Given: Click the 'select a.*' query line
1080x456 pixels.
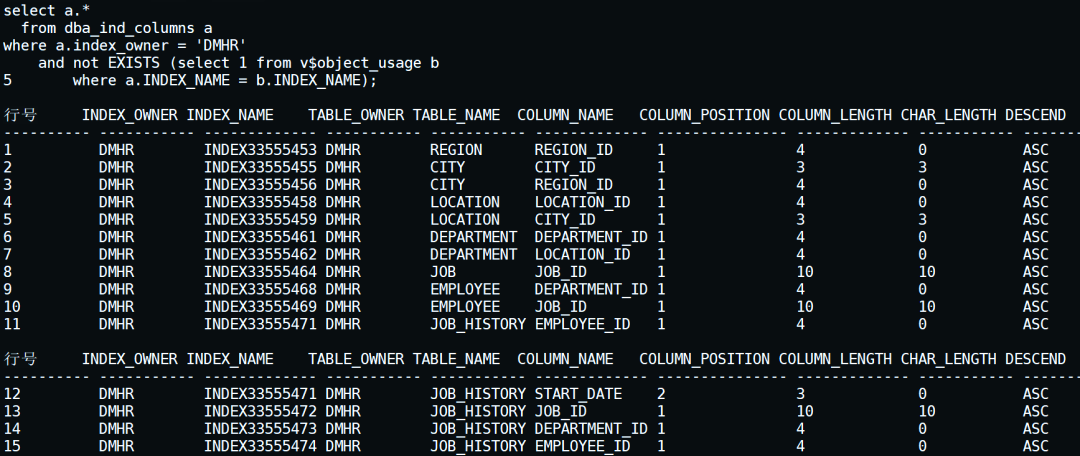Looking at the screenshot, I should 46,10.
